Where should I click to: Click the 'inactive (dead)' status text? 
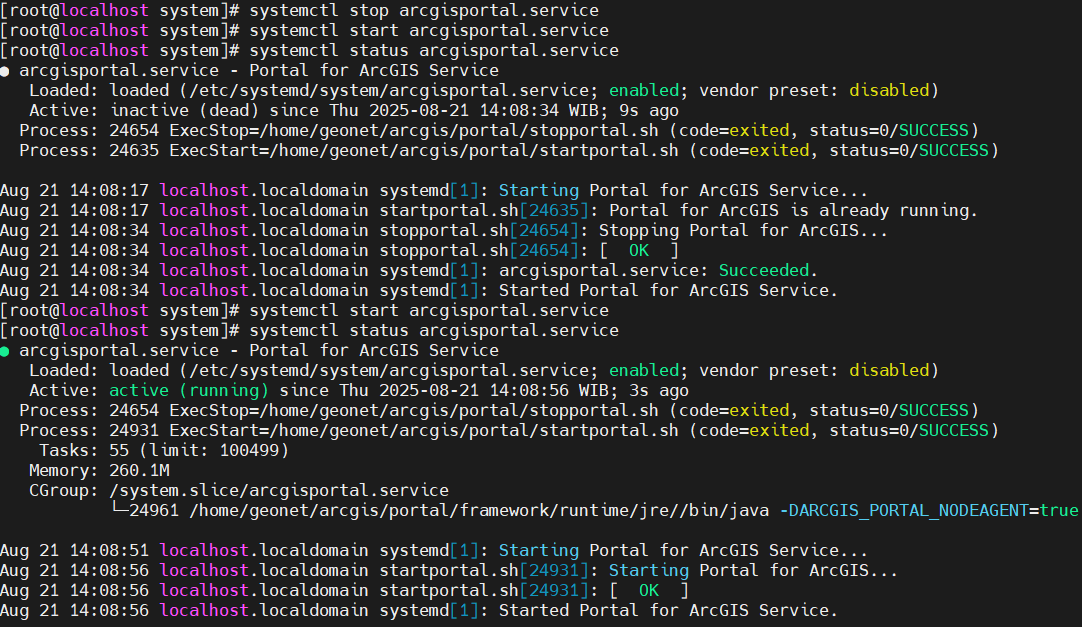pos(184,110)
